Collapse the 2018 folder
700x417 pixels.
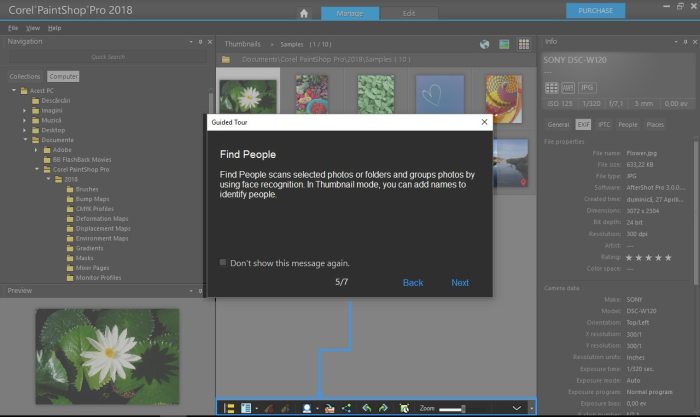[x=49, y=179]
